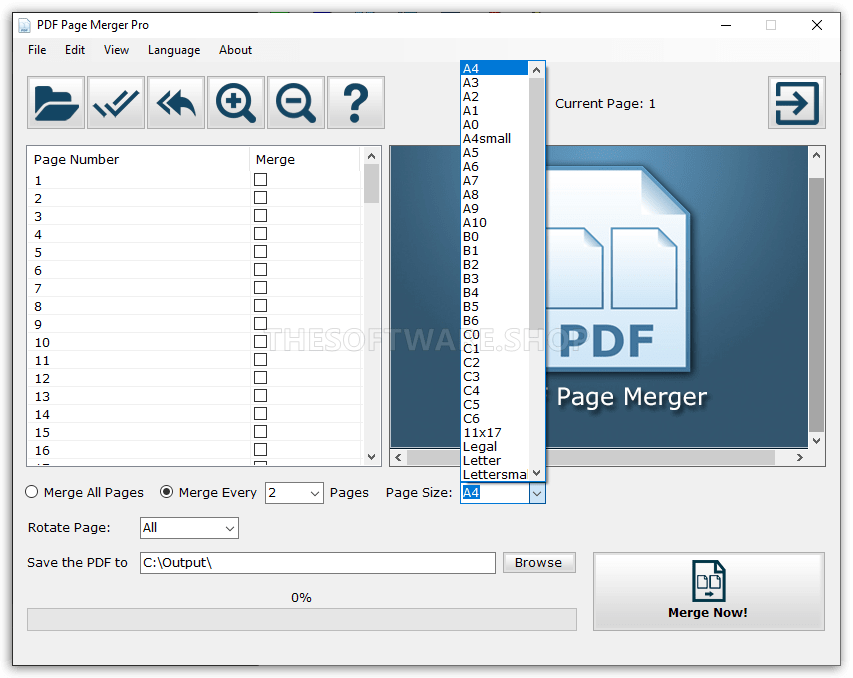
Task: Select A3 from the Page Size list
Action: [471, 82]
